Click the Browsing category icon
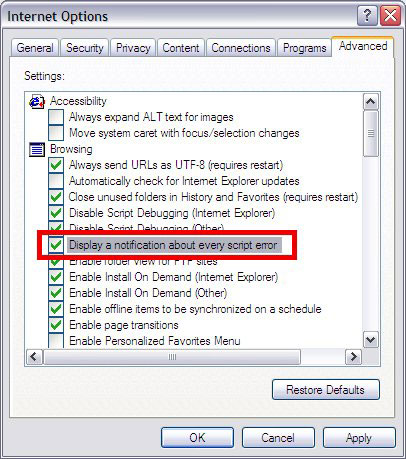Viewport: 406px width, 459px height. (x=37, y=149)
